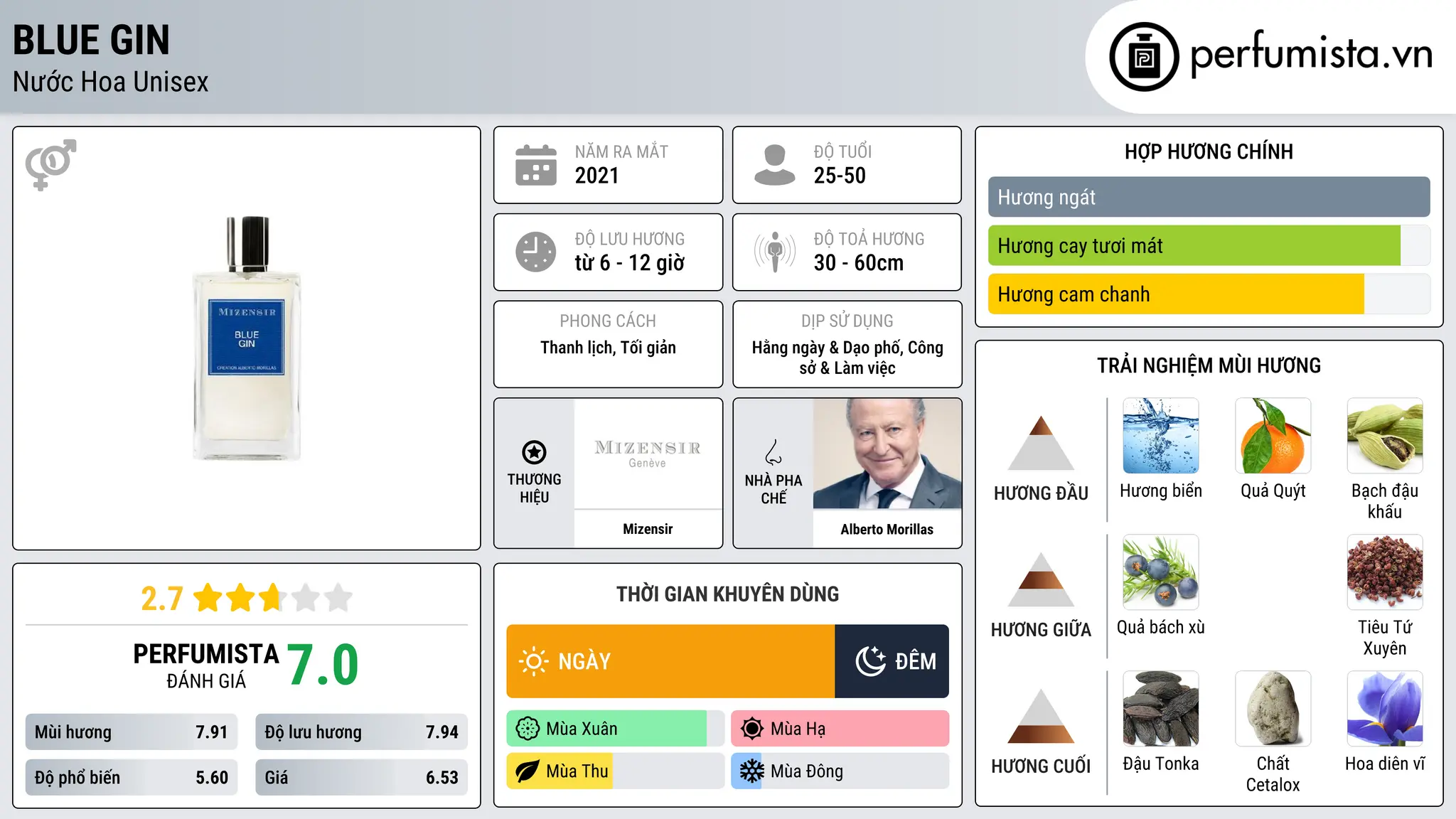Open the Blue Gin bottle image
The width and height of the screenshot is (1456, 819).
click(x=247, y=338)
